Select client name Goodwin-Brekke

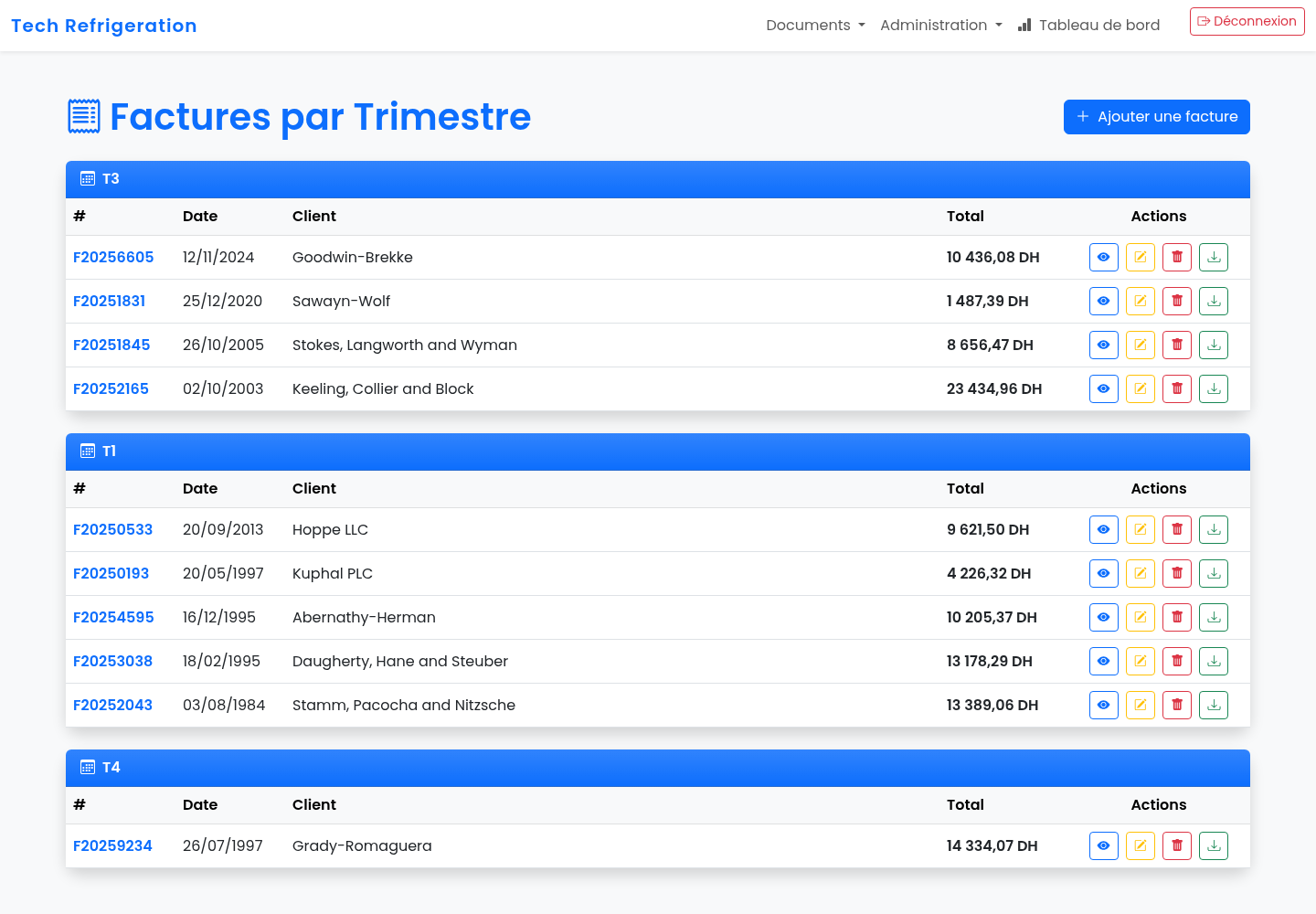pos(353,258)
